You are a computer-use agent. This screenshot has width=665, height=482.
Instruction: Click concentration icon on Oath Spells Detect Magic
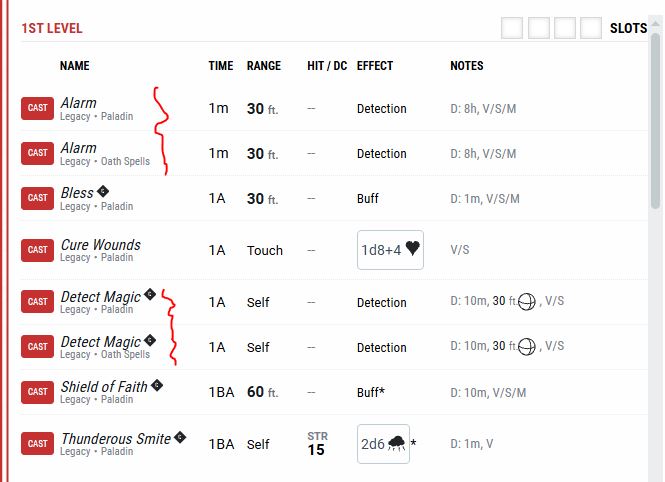tap(150, 340)
